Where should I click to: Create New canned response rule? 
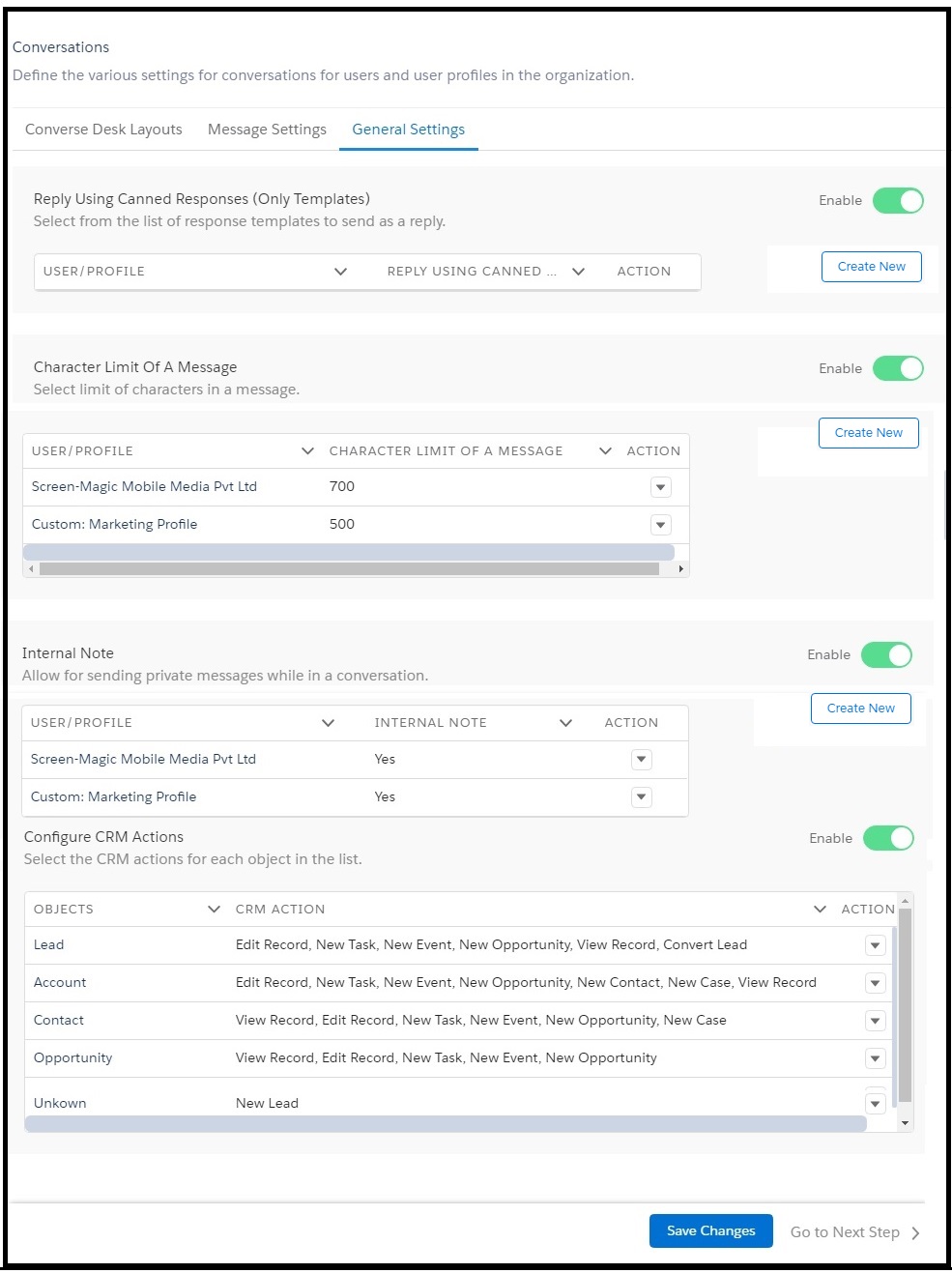[x=870, y=266]
